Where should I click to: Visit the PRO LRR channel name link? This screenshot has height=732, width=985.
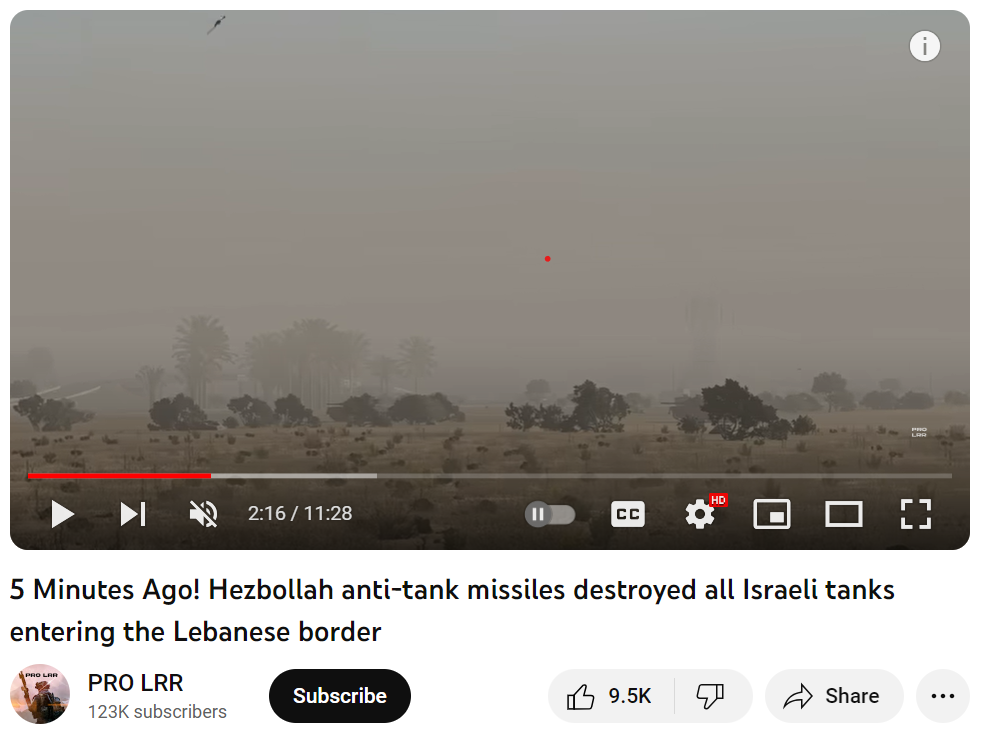pos(136,682)
